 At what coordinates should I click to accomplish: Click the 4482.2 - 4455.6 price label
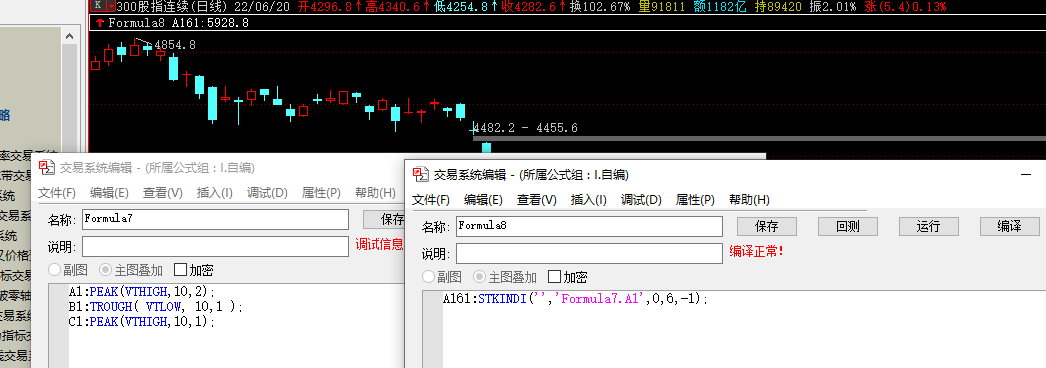[525, 128]
